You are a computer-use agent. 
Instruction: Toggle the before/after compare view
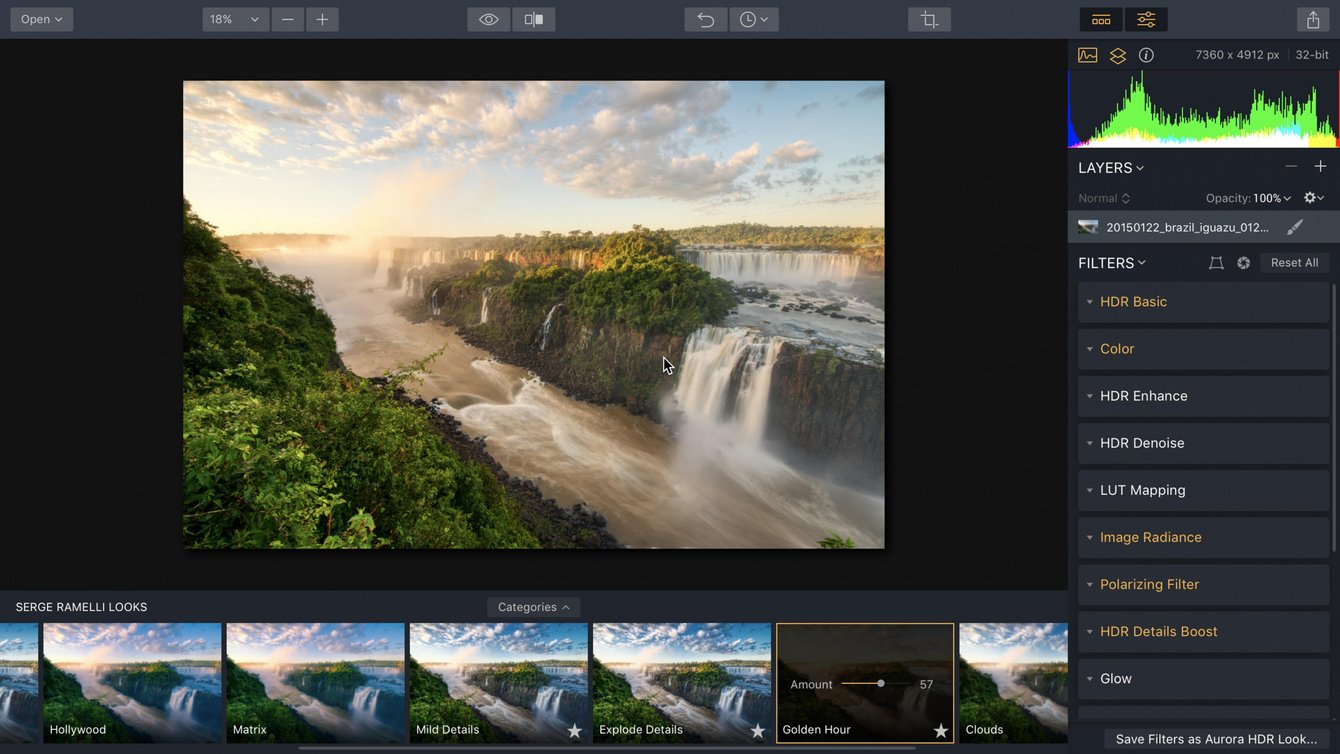(534, 19)
